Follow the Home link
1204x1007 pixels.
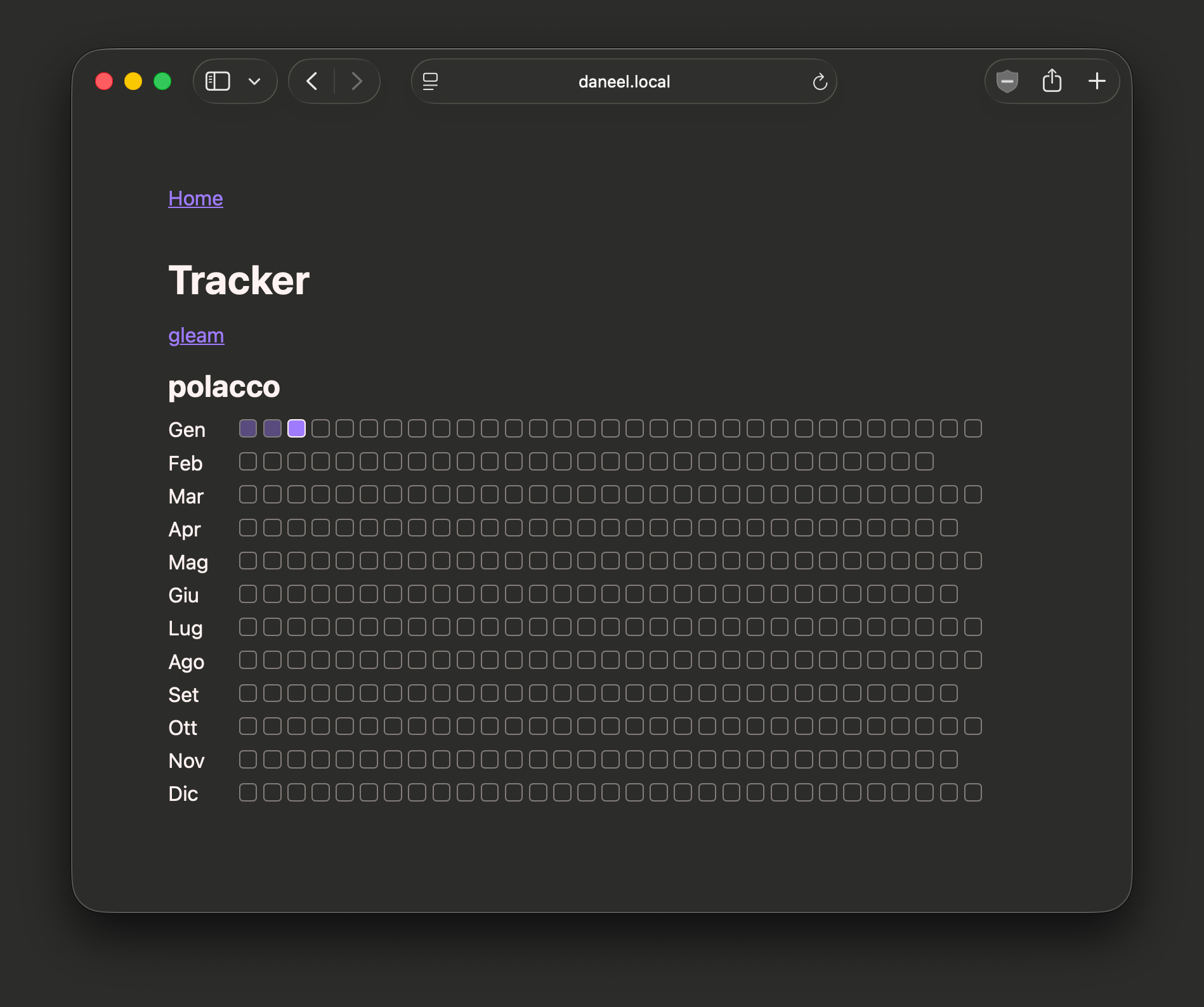195,198
